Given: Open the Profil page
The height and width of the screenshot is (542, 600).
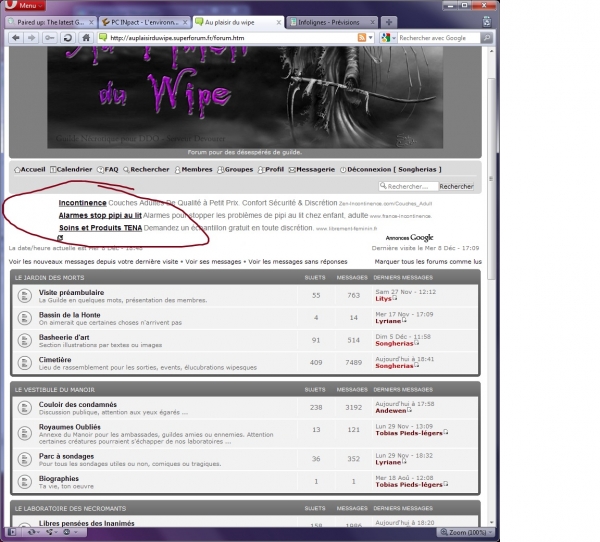Looking at the screenshot, I should 271,170.
